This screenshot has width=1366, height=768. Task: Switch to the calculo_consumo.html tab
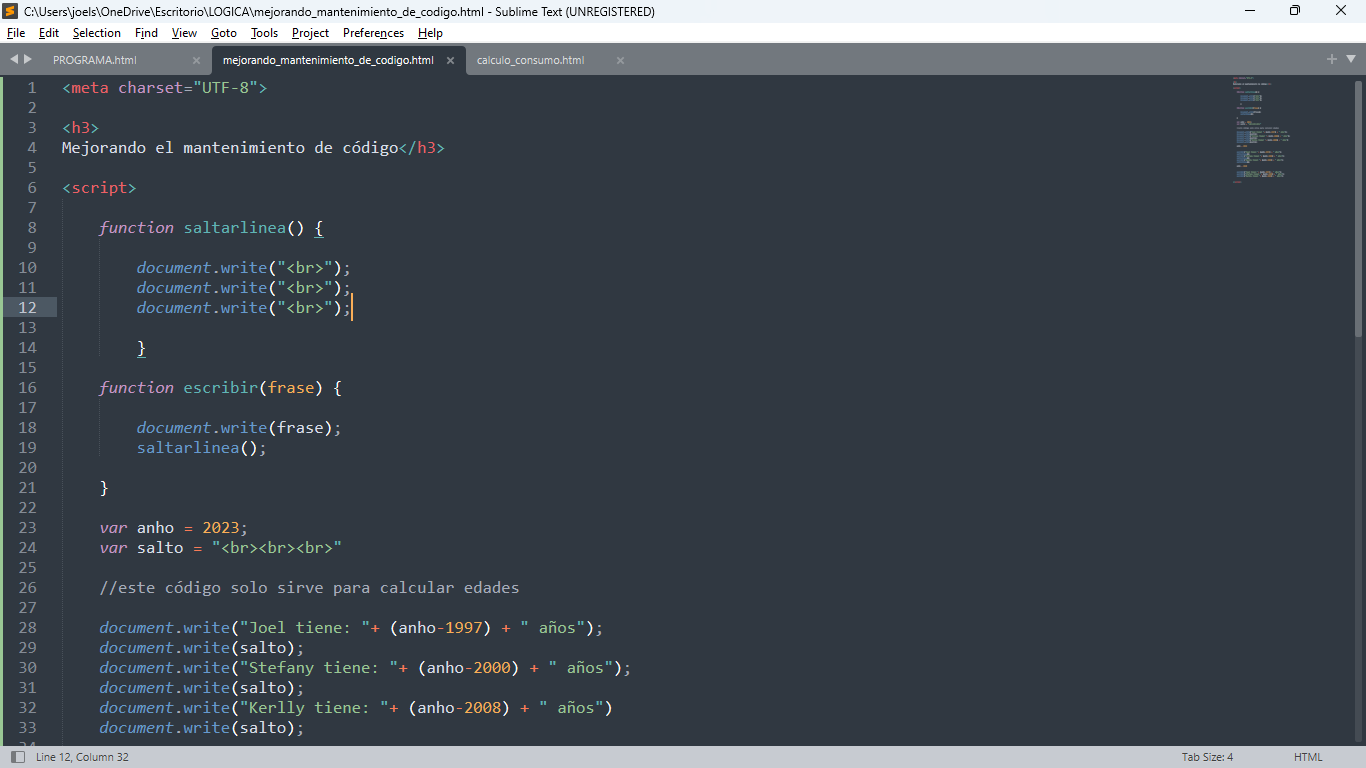pyautogui.click(x=530, y=60)
